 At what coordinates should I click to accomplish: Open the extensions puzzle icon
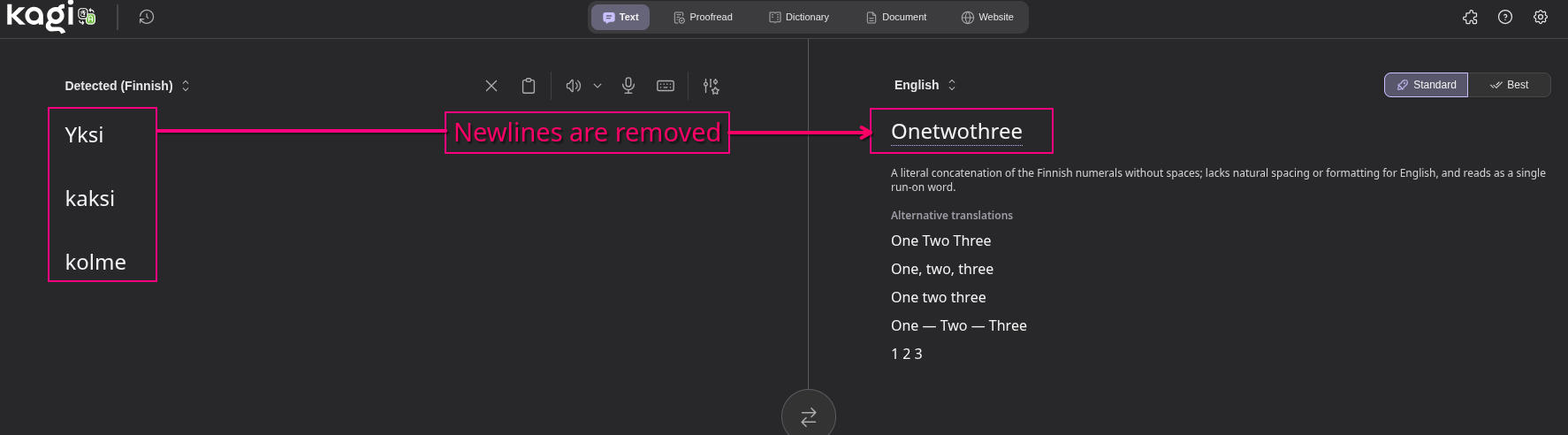[x=1470, y=17]
